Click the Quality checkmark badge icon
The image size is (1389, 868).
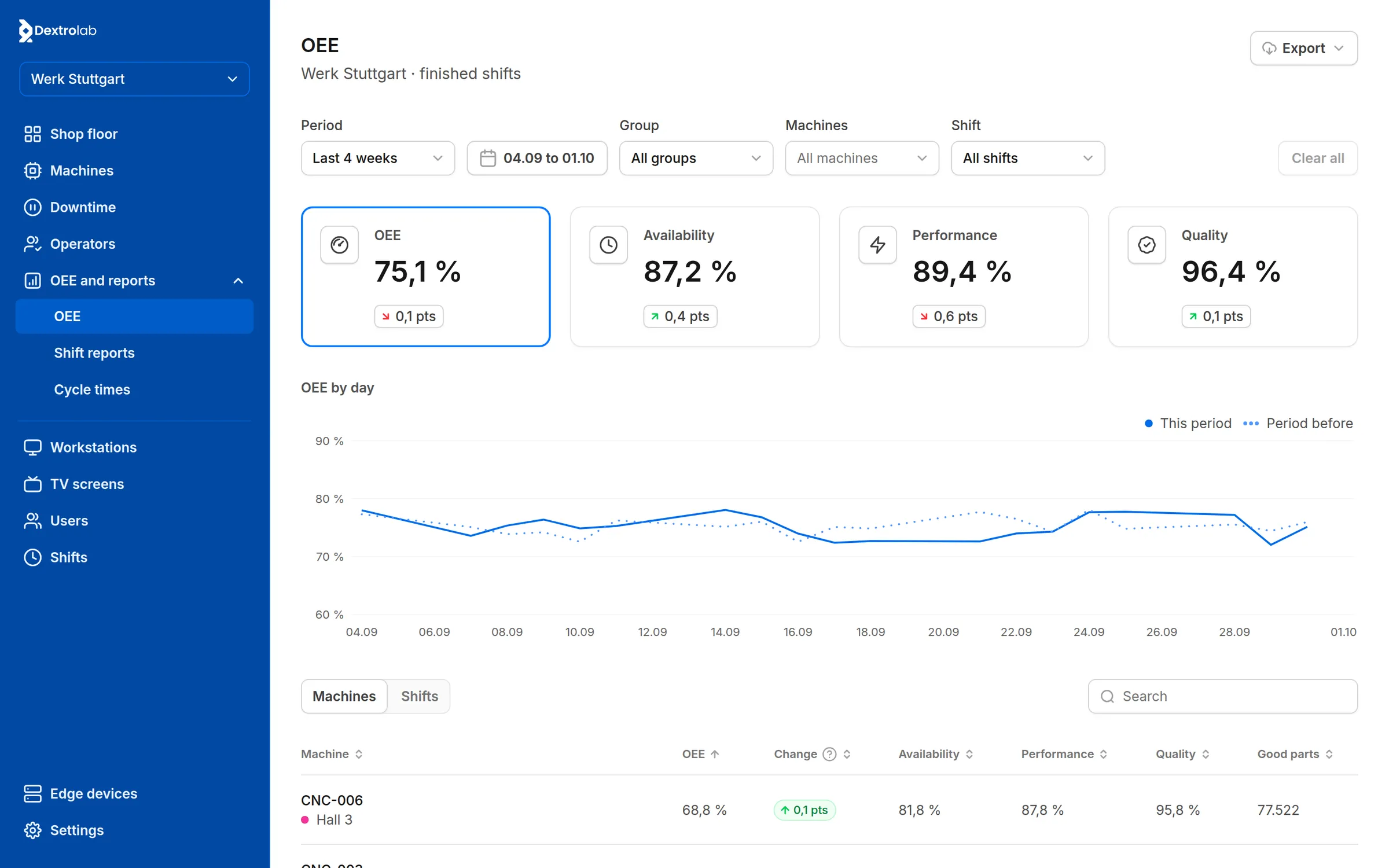pos(1147,245)
